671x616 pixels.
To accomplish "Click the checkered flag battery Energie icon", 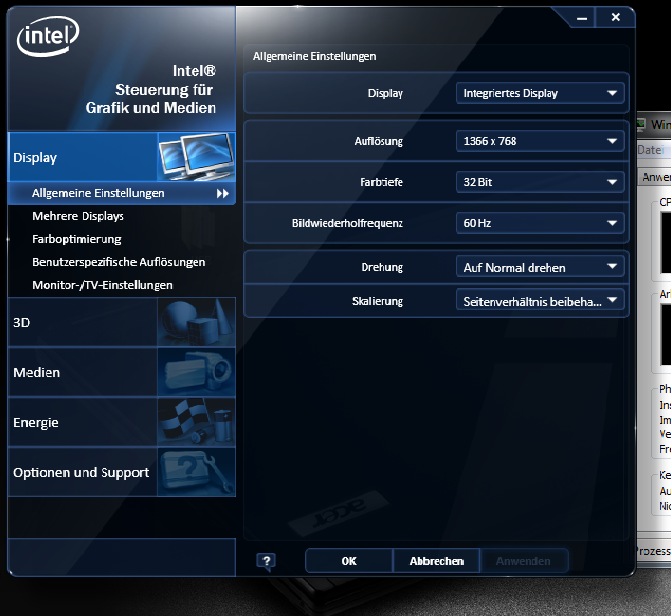I will (x=197, y=422).
